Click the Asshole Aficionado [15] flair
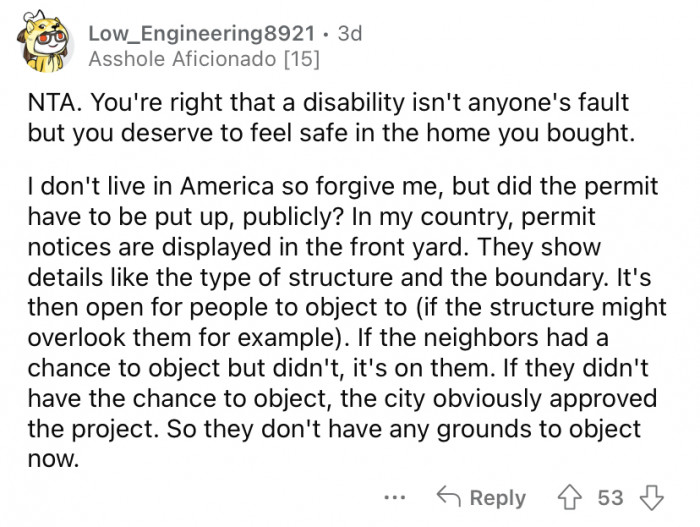Image resolution: width=700 pixels, height=527 pixels. [205, 60]
